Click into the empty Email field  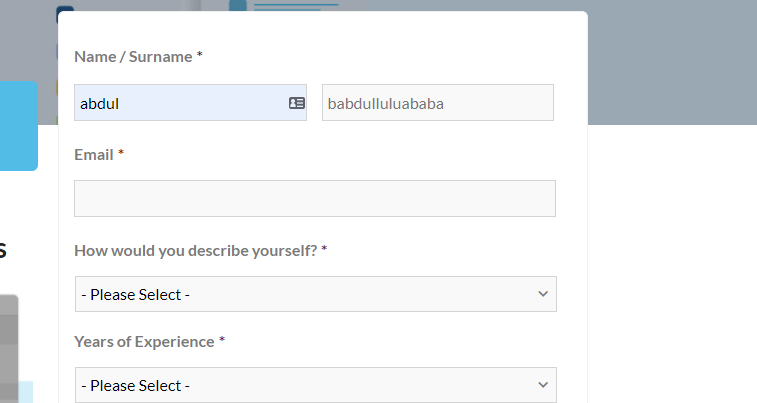[x=315, y=198]
